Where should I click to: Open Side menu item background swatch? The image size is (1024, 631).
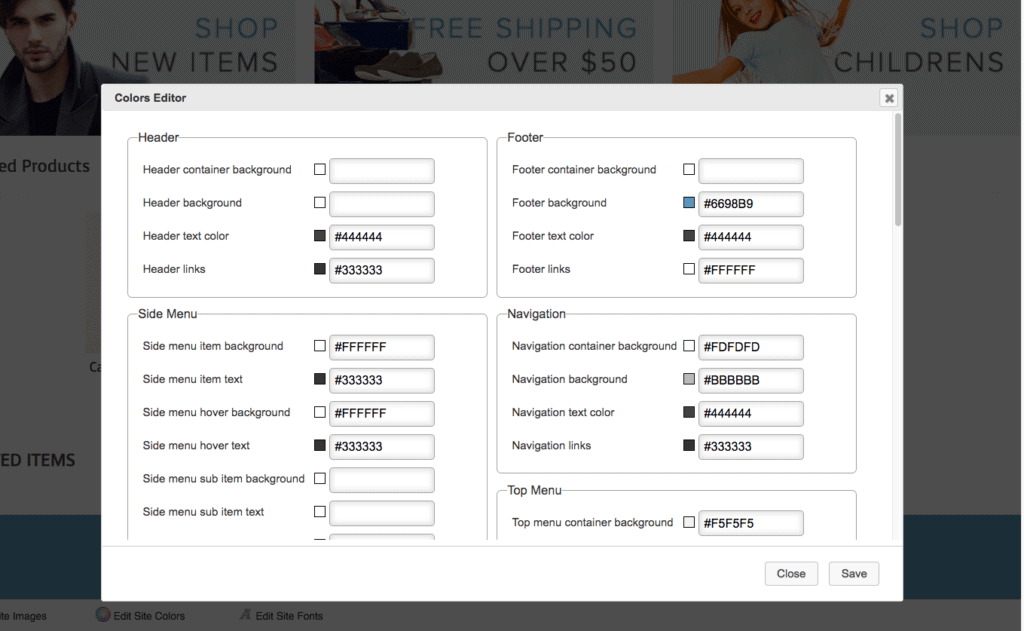[x=319, y=346]
